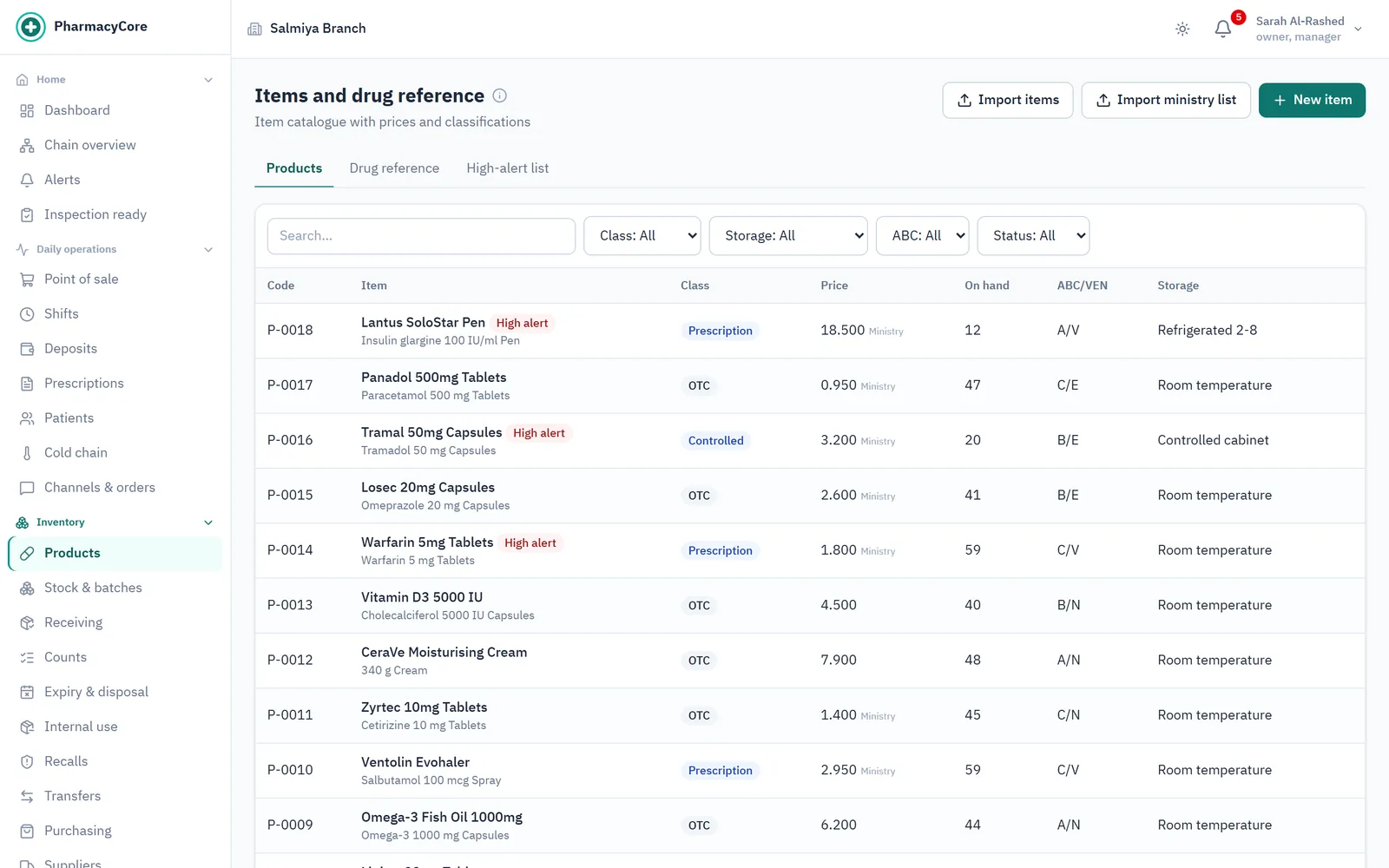Viewport: 1389px width, 868px height.
Task: Switch to the Drug reference tab
Action: click(x=394, y=168)
